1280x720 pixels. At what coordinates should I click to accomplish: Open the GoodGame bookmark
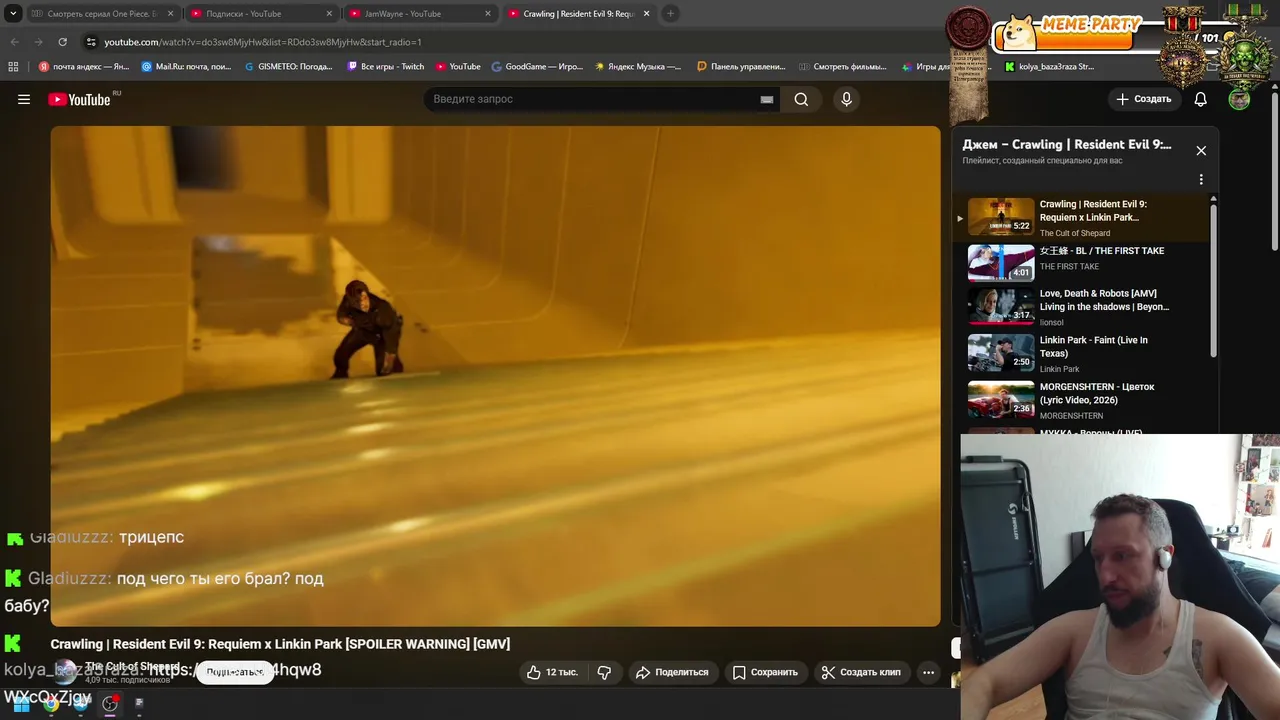[x=537, y=67]
